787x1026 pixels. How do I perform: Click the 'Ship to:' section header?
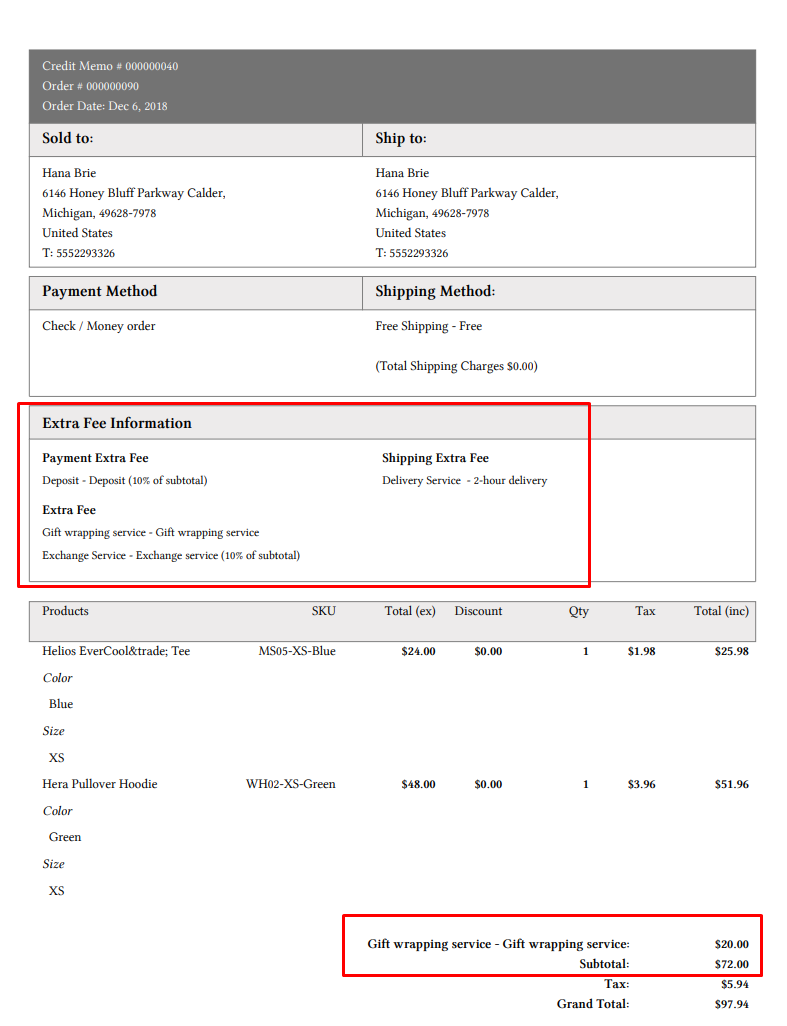coord(401,139)
